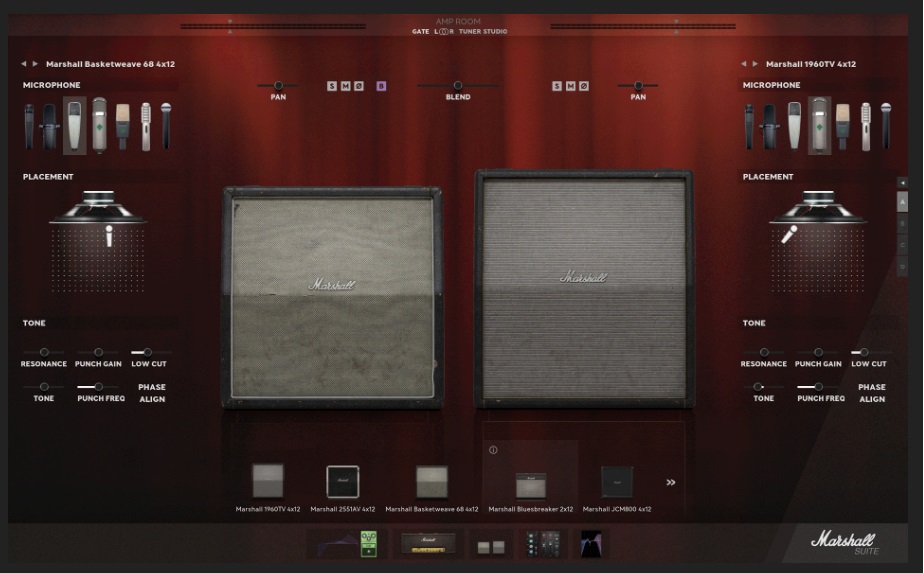
Task: Click the right Low Cut slider
Action: [870, 352]
